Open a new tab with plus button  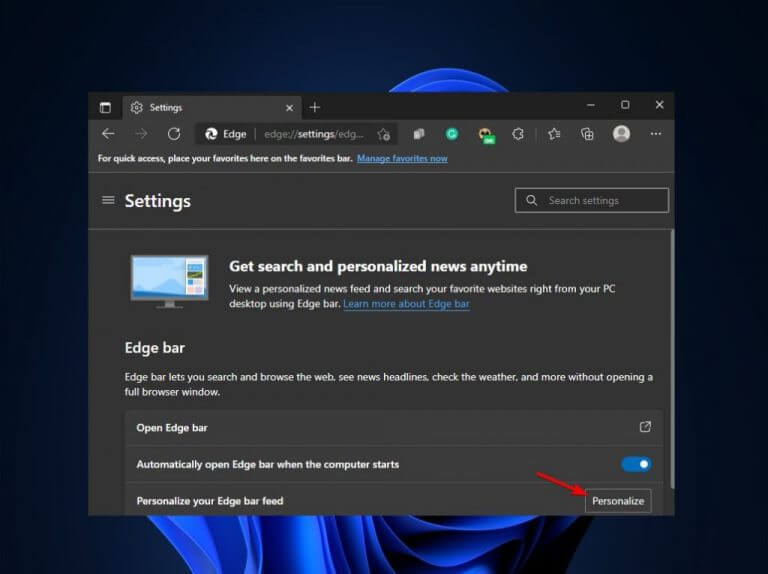click(314, 107)
